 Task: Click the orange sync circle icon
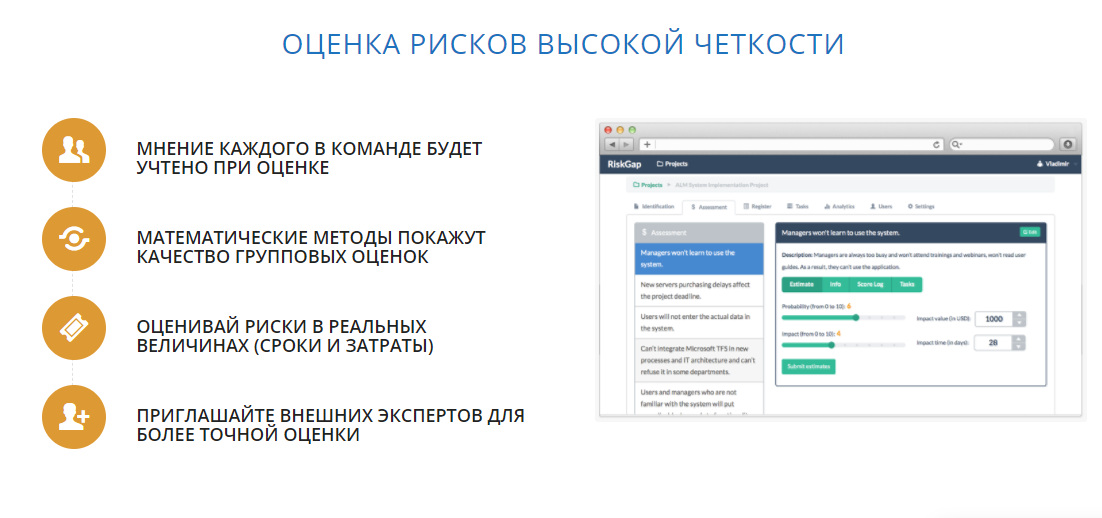pyautogui.click(x=74, y=239)
